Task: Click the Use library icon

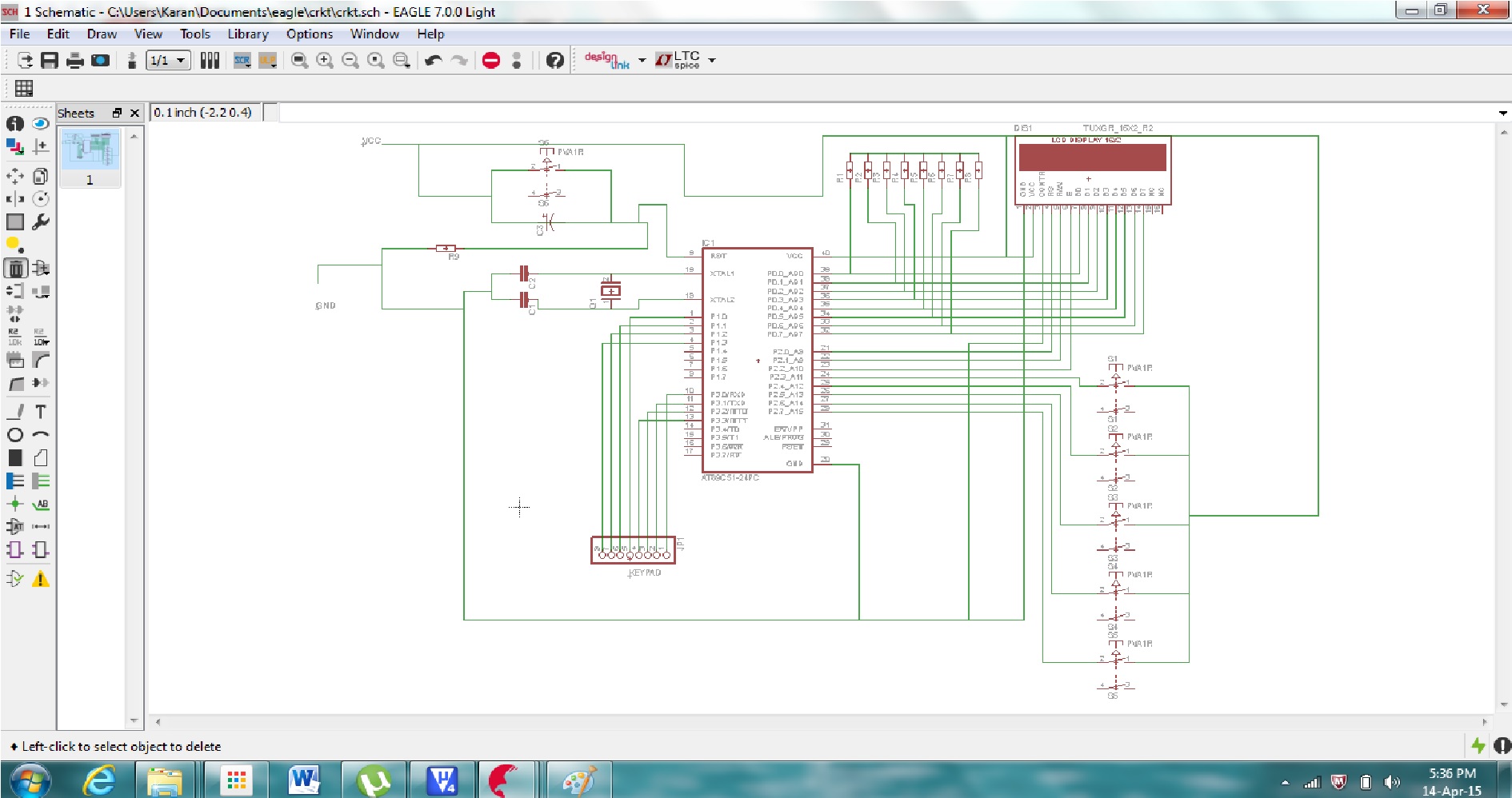Action: pos(210,61)
